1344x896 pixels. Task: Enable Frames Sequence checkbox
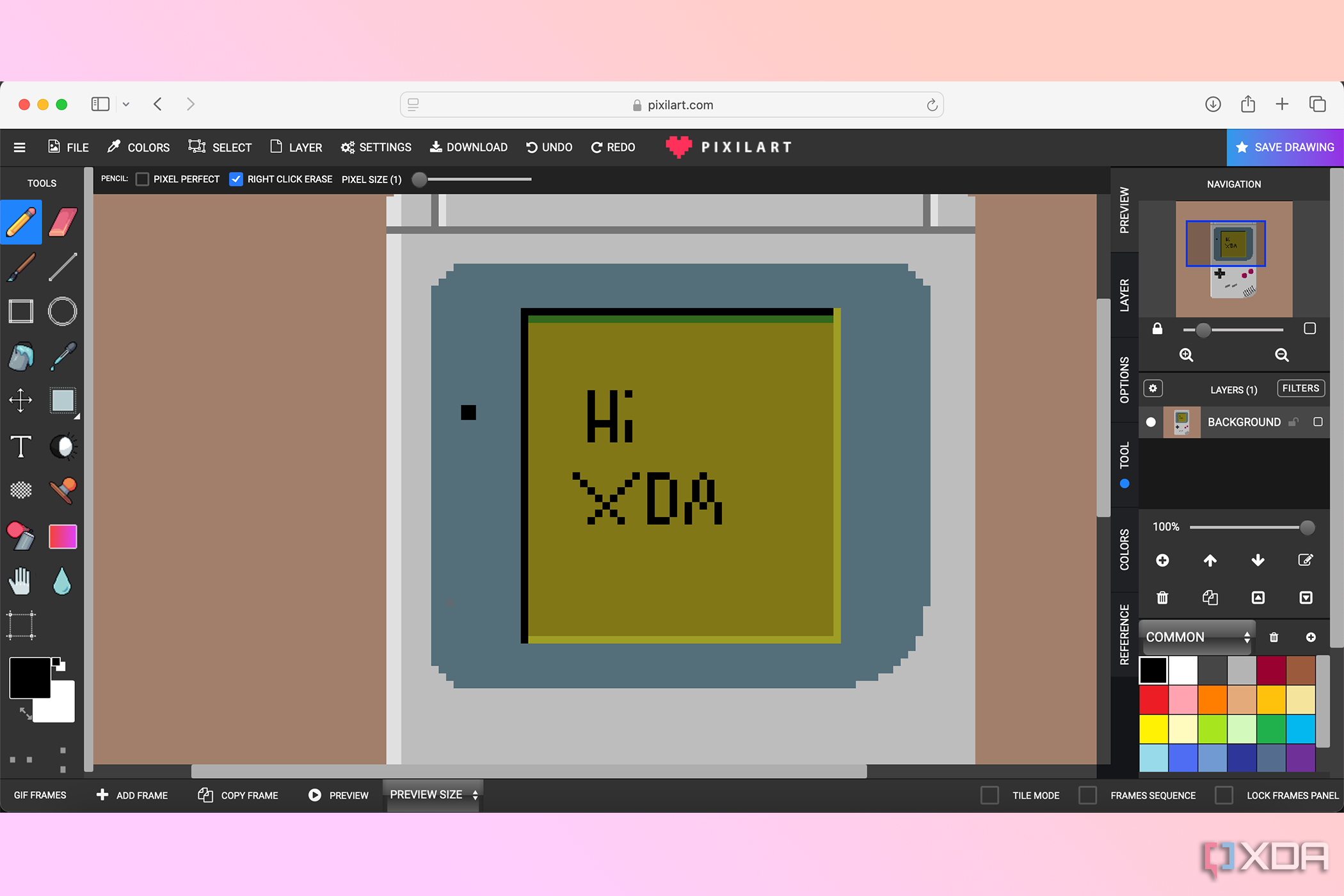tap(1088, 796)
